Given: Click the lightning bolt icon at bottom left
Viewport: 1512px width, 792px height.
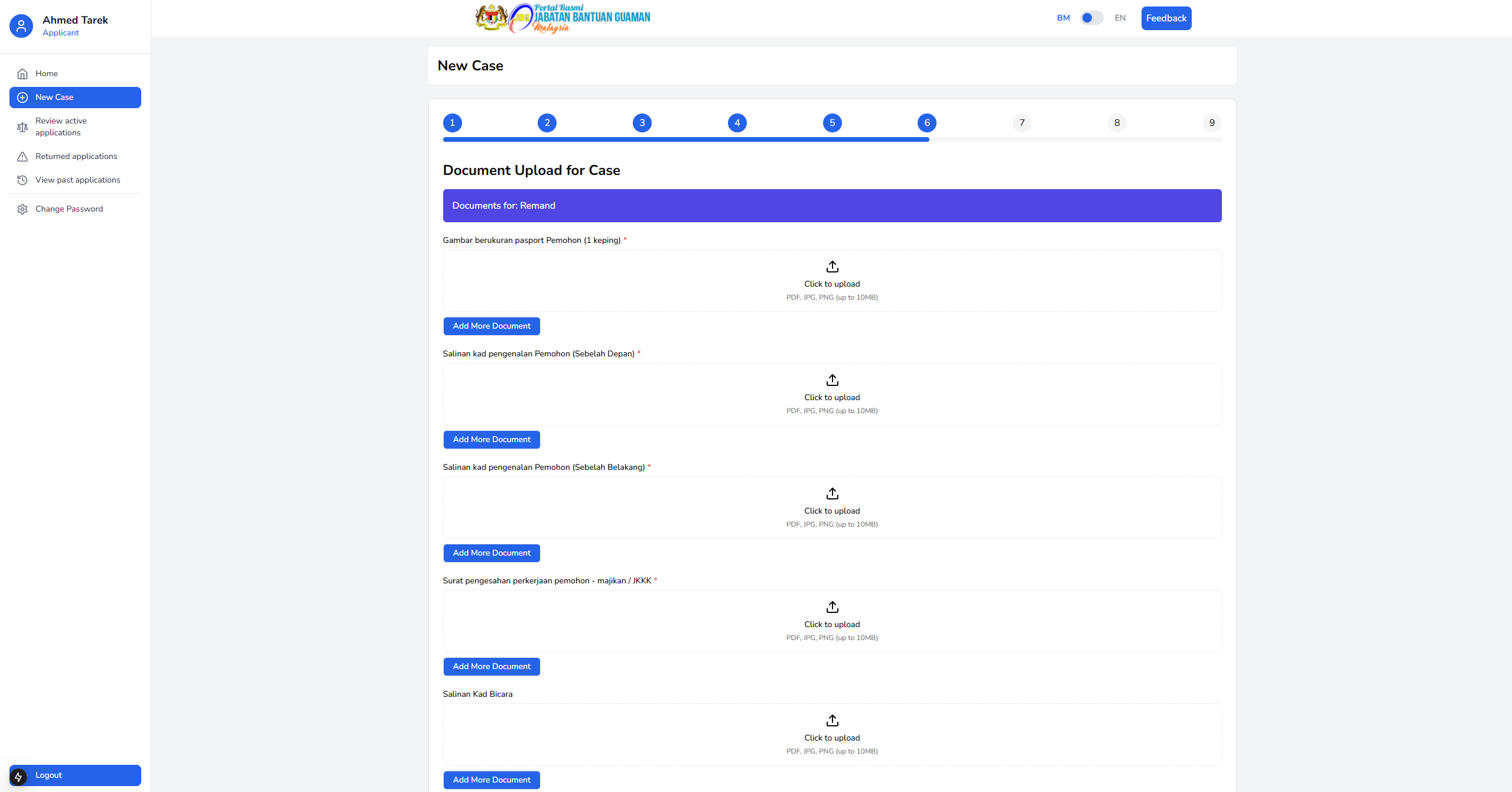Looking at the screenshot, I should 18,777.
